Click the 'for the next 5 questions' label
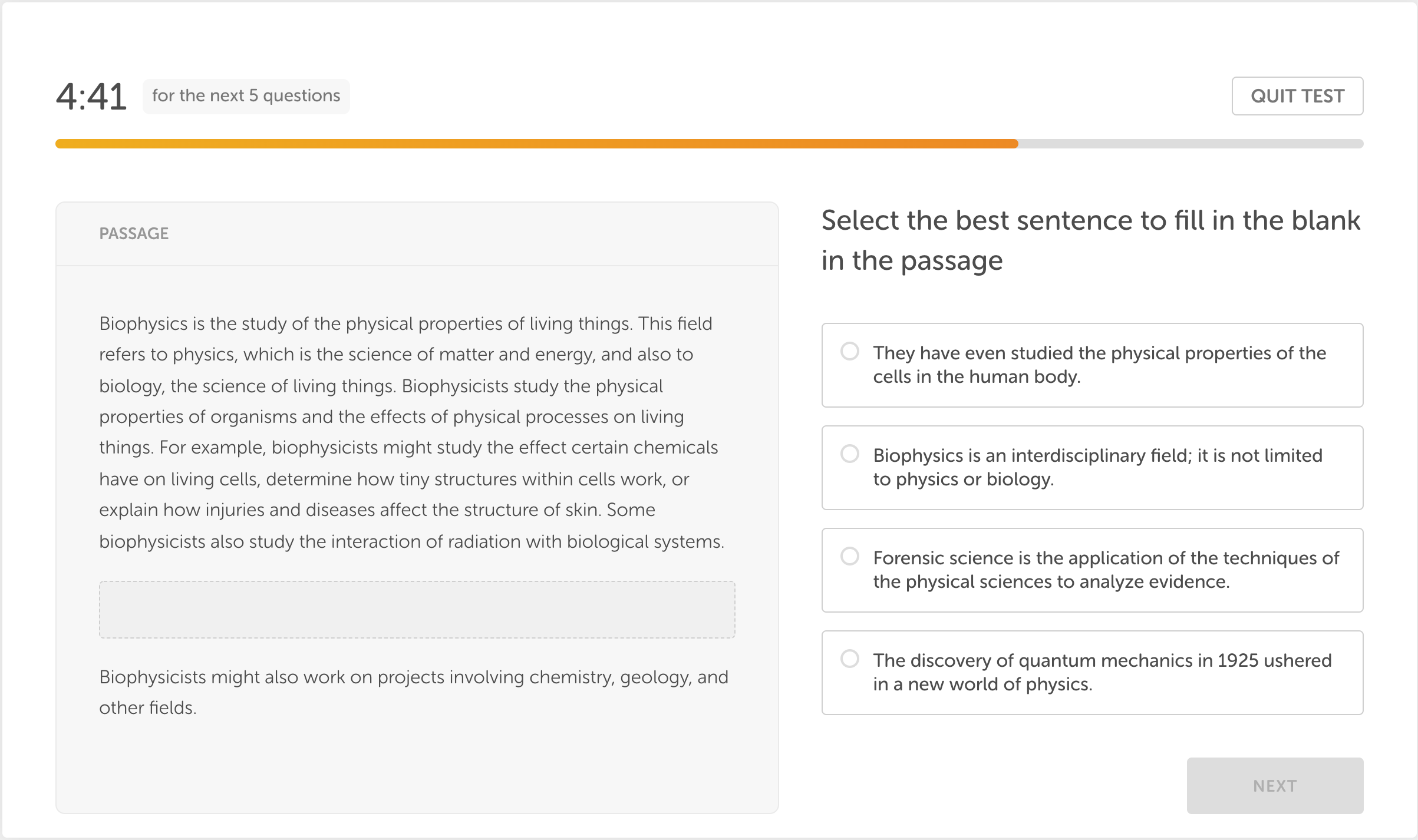The height and width of the screenshot is (840, 1418). (246, 96)
